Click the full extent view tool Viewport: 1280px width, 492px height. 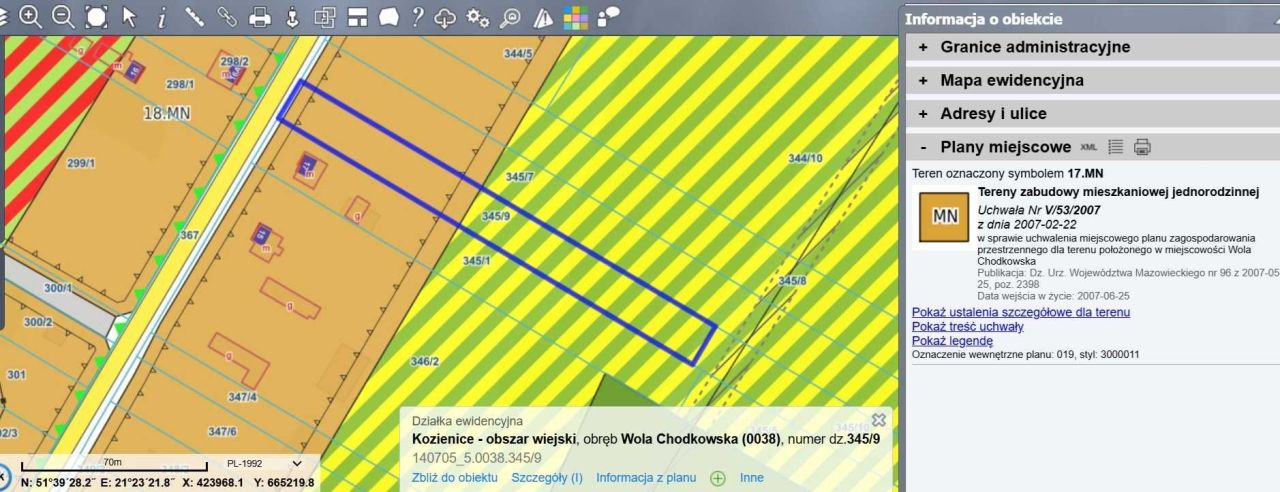click(x=96, y=16)
